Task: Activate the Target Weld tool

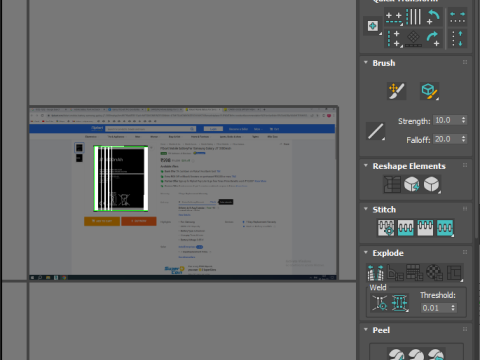Action: (x=379, y=303)
